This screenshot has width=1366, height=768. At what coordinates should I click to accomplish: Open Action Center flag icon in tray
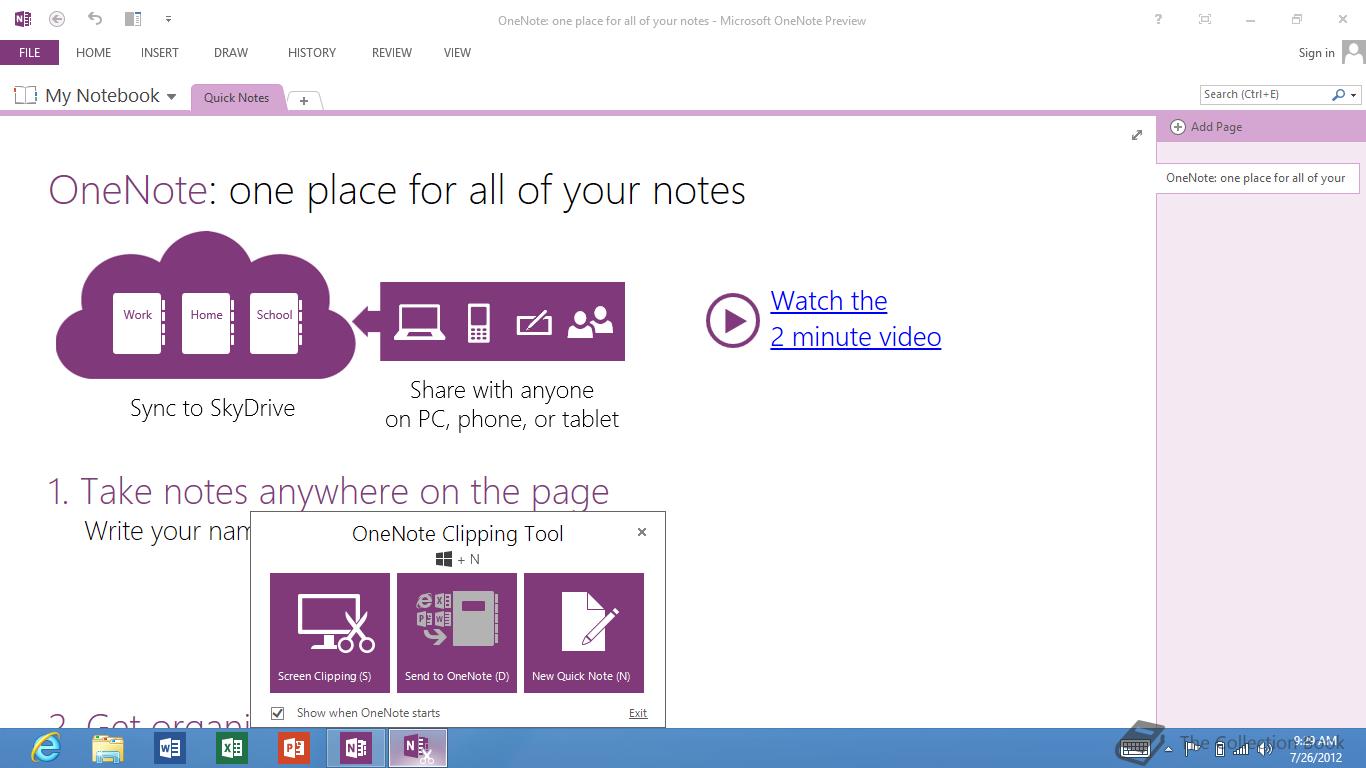point(1193,749)
